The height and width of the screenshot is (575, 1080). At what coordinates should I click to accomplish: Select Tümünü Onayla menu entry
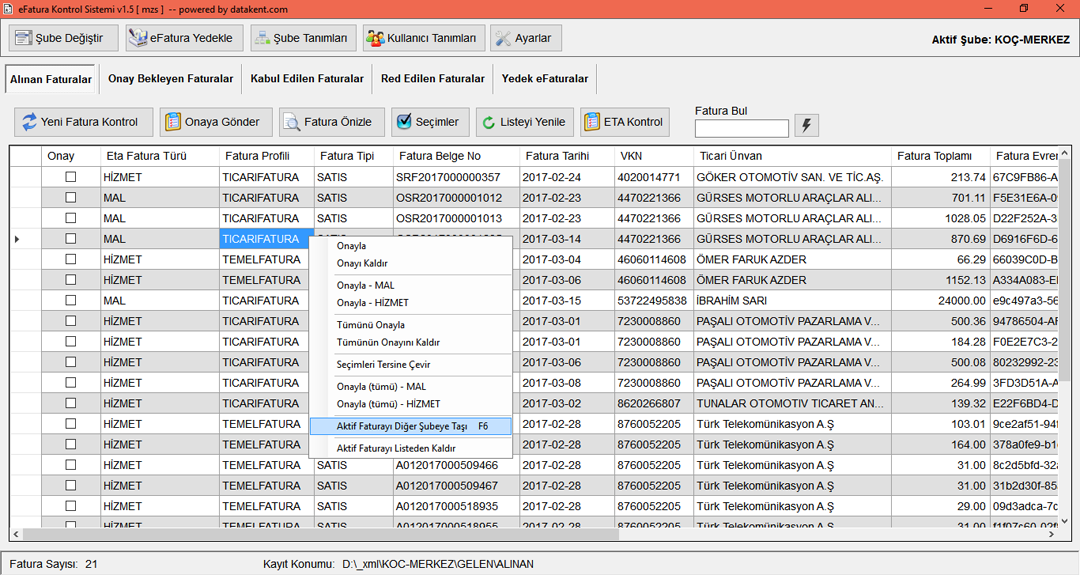[x=411, y=324]
